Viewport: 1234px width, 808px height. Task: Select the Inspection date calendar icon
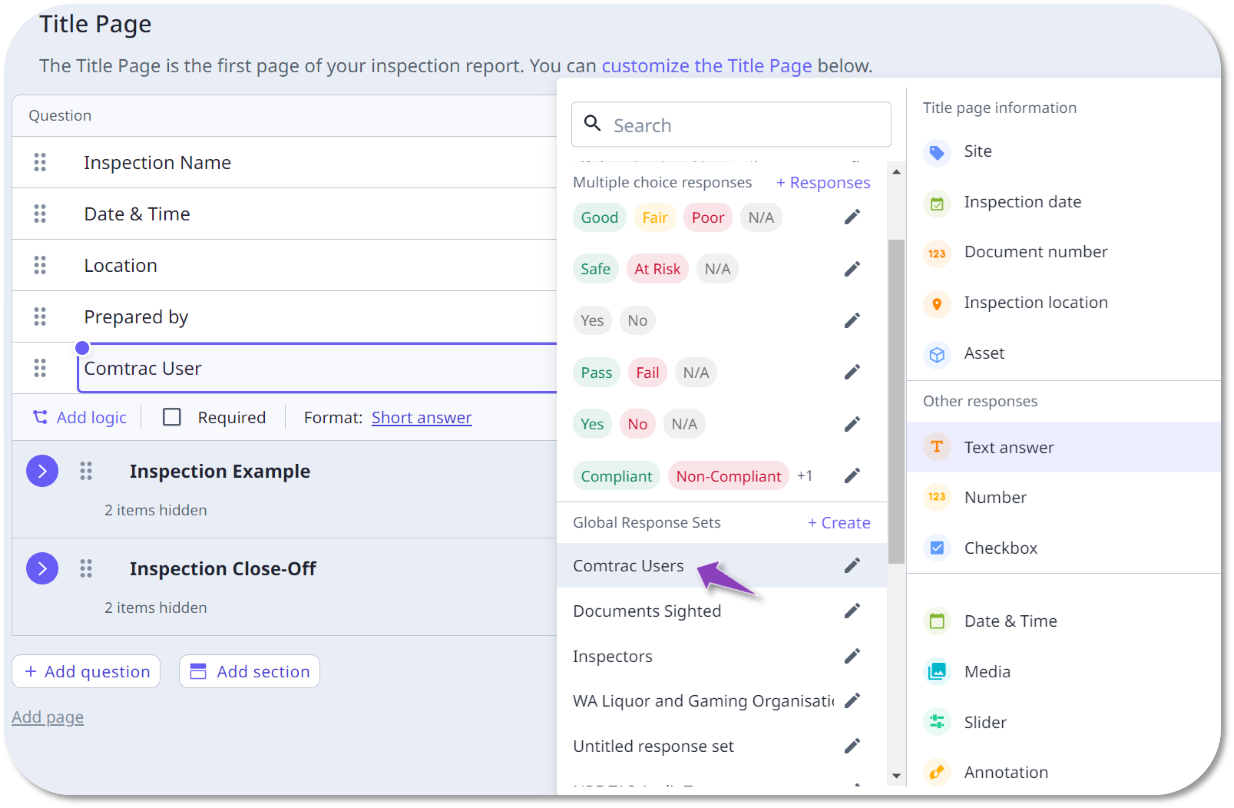point(936,203)
